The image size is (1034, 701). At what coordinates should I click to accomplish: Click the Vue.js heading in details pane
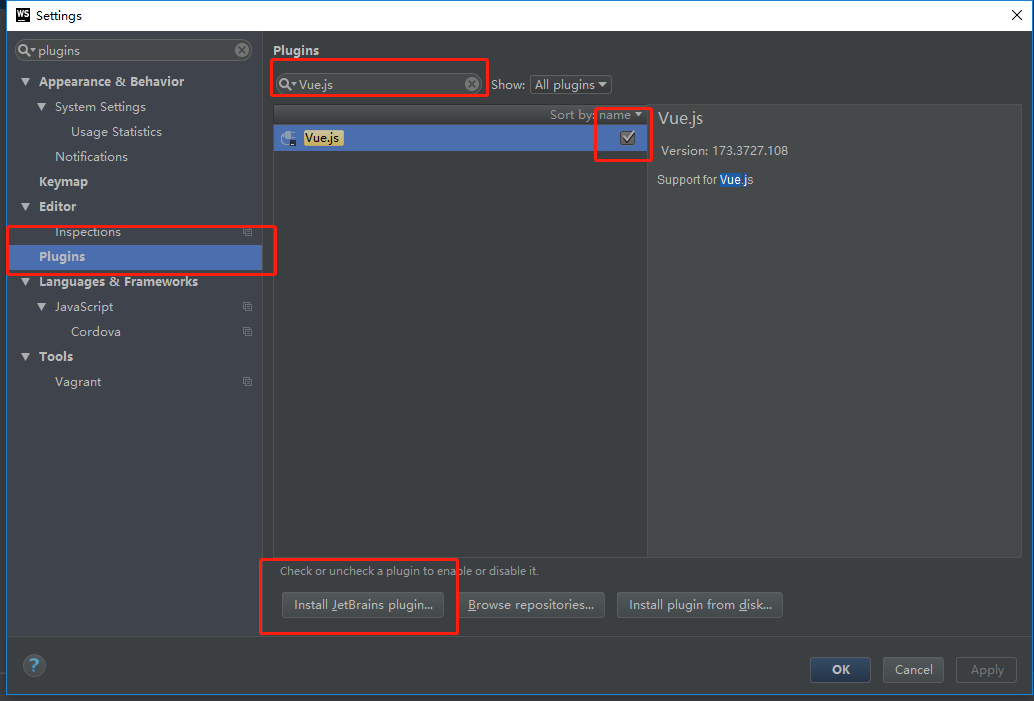point(681,119)
